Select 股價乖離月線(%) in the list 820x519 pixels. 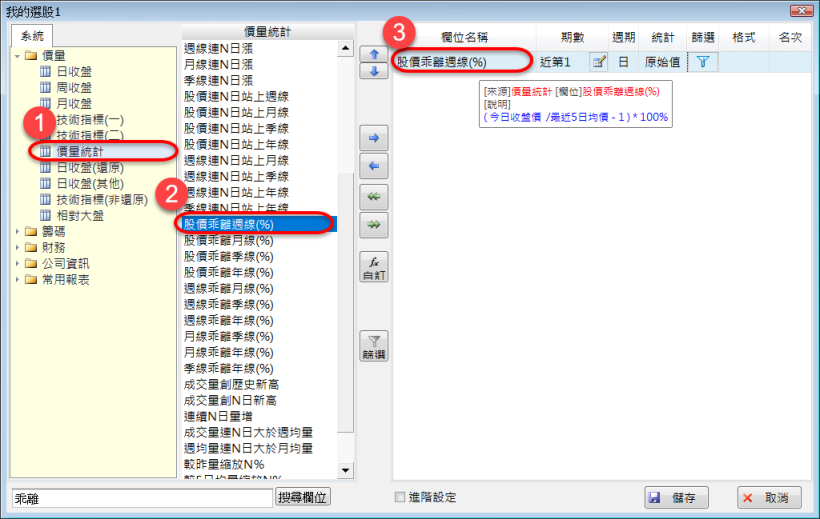(x=229, y=241)
